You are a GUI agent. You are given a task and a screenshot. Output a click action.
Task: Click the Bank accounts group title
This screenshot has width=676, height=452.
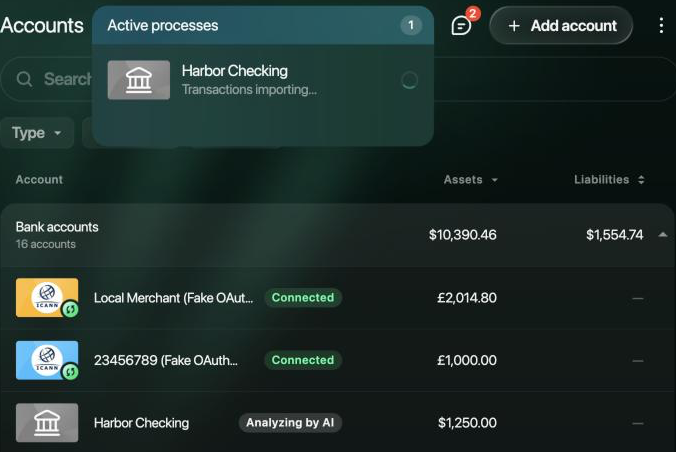[57, 227]
